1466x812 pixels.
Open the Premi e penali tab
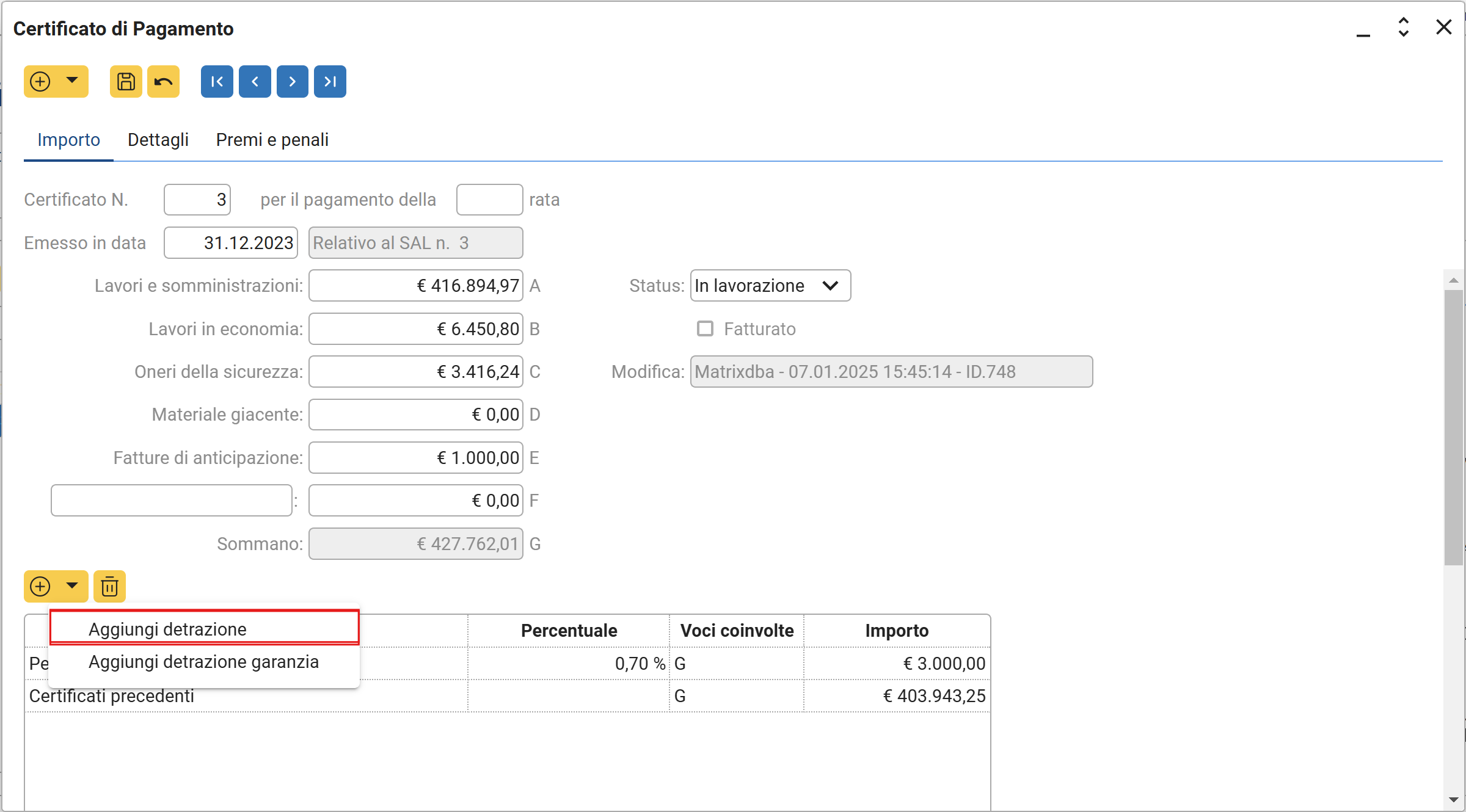tap(272, 140)
